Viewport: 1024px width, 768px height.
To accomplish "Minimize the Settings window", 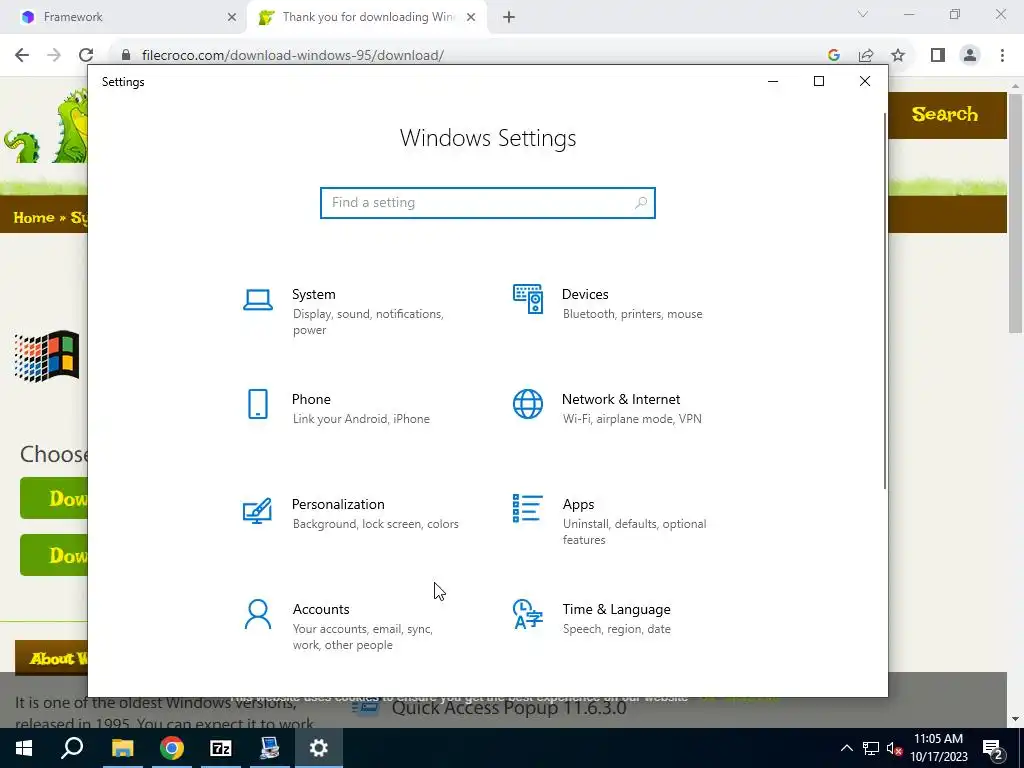I will tap(773, 81).
